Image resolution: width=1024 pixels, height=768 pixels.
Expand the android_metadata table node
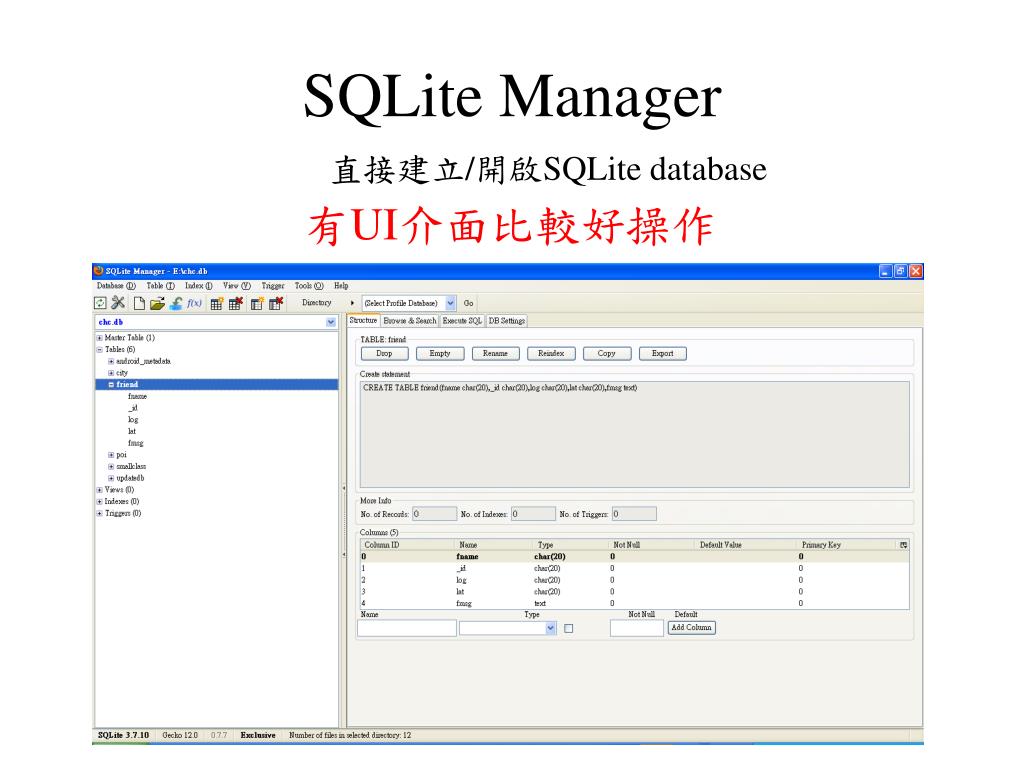(x=111, y=362)
